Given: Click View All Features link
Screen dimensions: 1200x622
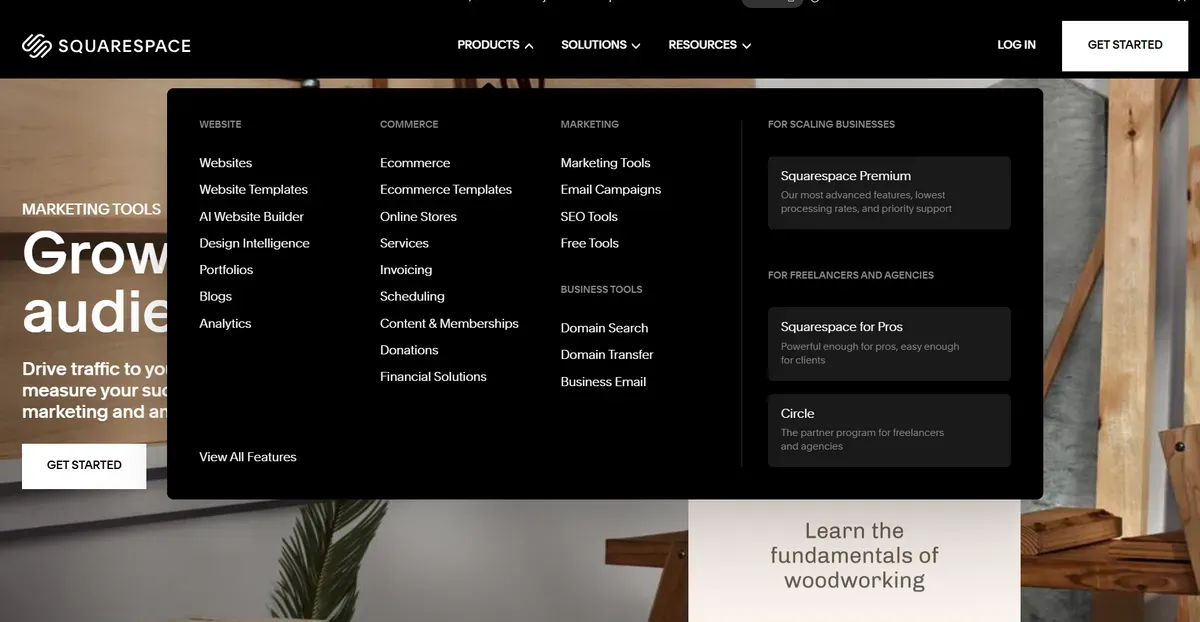Looking at the screenshot, I should [x=248, y=457].
